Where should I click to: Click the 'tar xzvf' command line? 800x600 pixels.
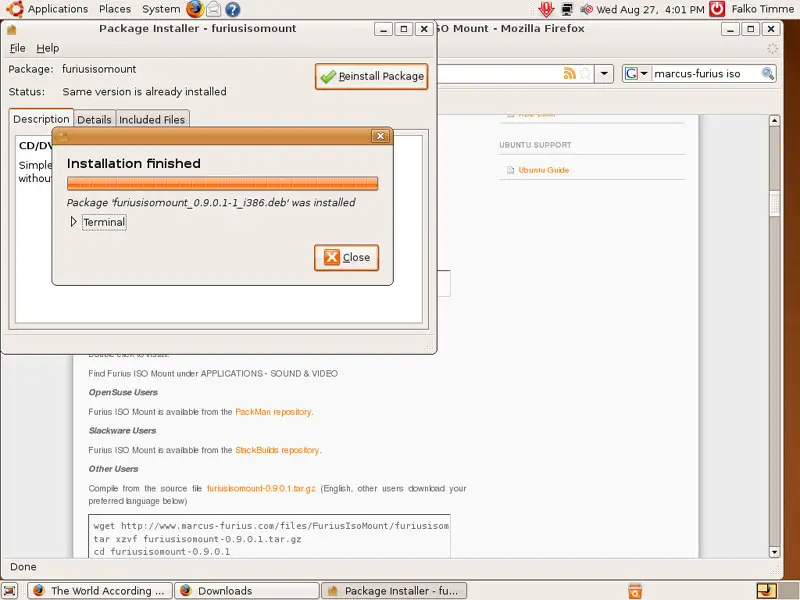click(x=197, y=539)
